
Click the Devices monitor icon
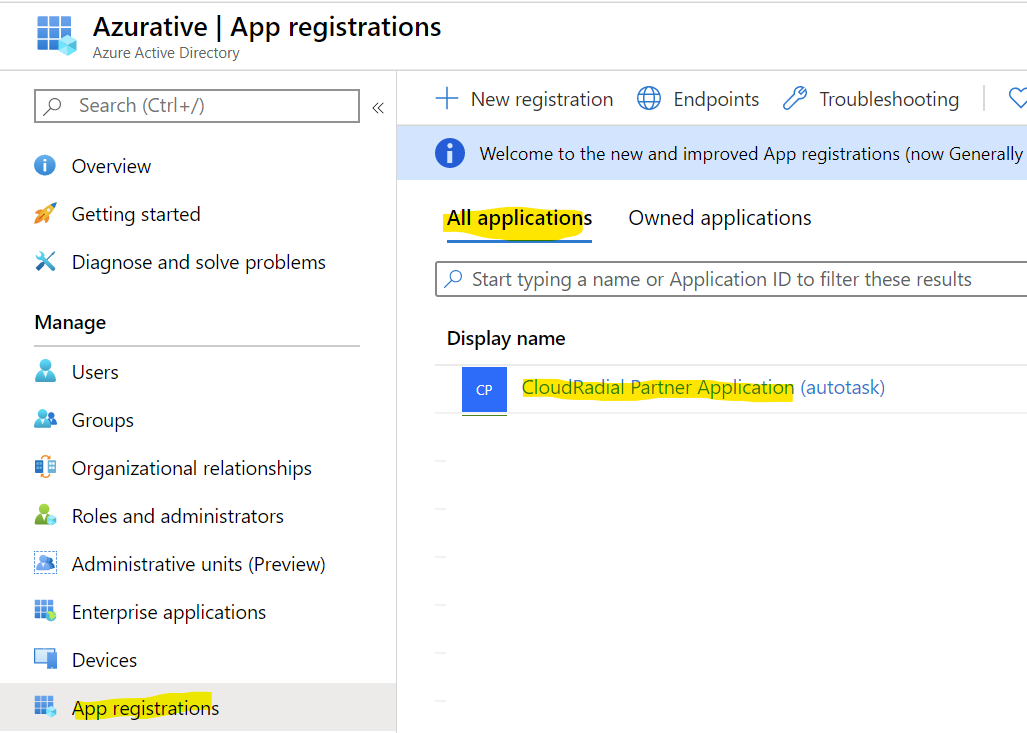coord(45,658)
